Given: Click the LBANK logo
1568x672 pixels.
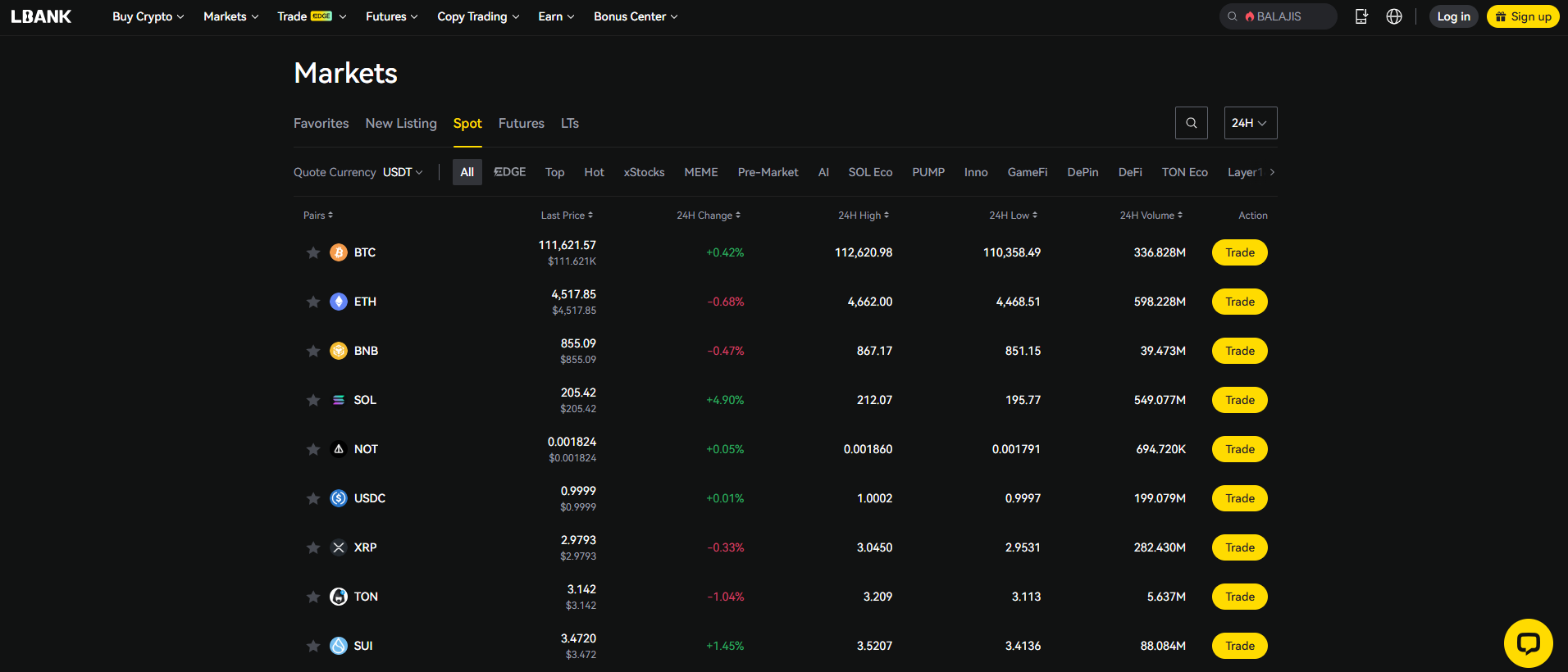Looking at the screenshot, I should point(41,16).
